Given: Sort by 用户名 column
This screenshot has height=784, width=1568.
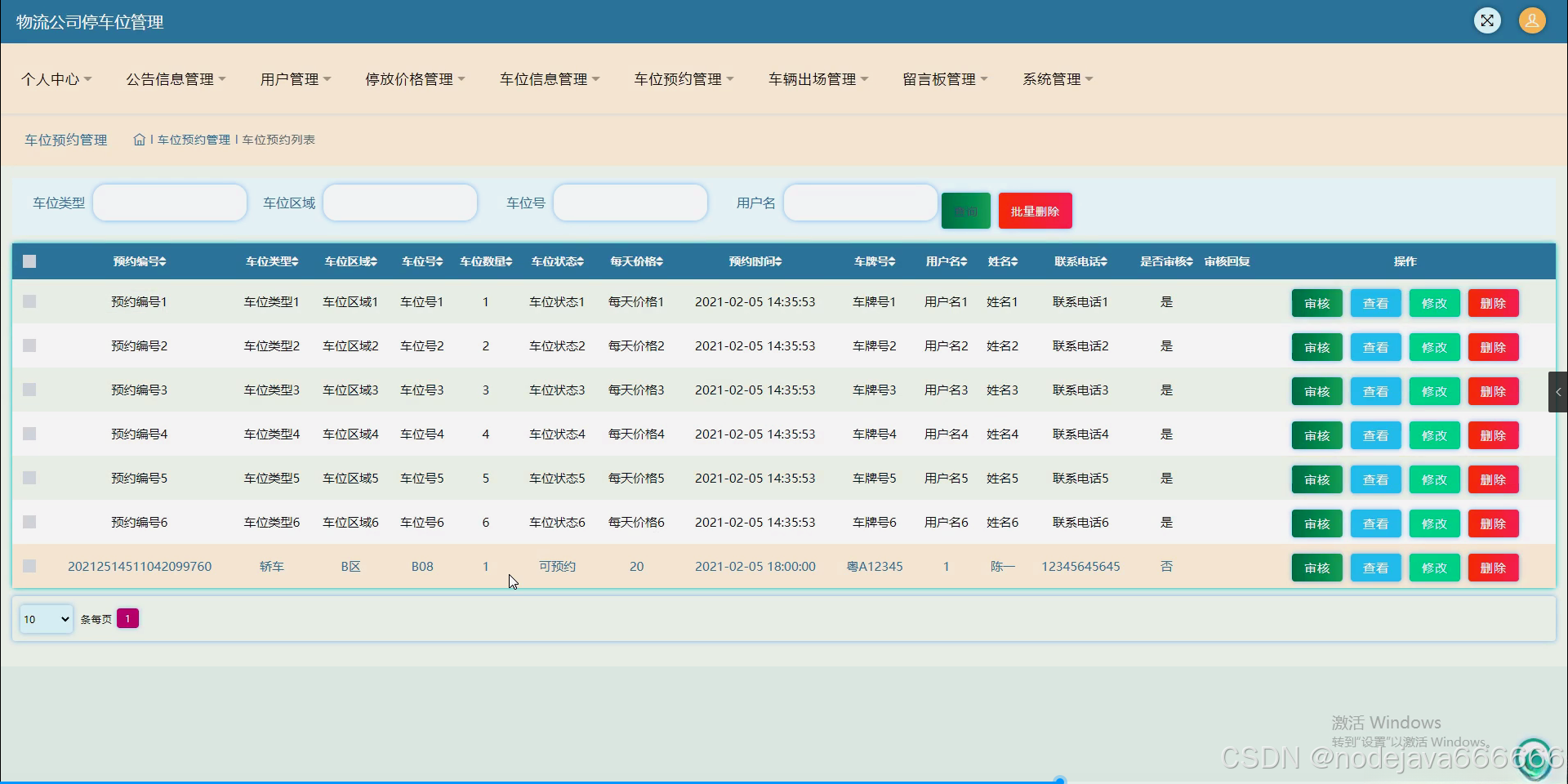Looking at the screenshot, I should (x=947, y=261).
